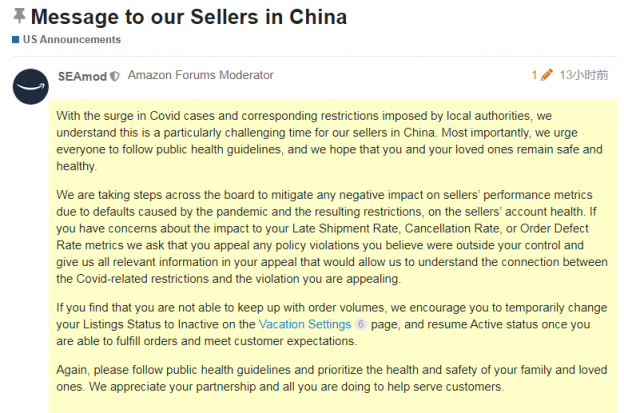The width and height of the screenshot is (624, 413).
Task: Click the paragraph starting With the surge in Covid
Action: (330, 141)
